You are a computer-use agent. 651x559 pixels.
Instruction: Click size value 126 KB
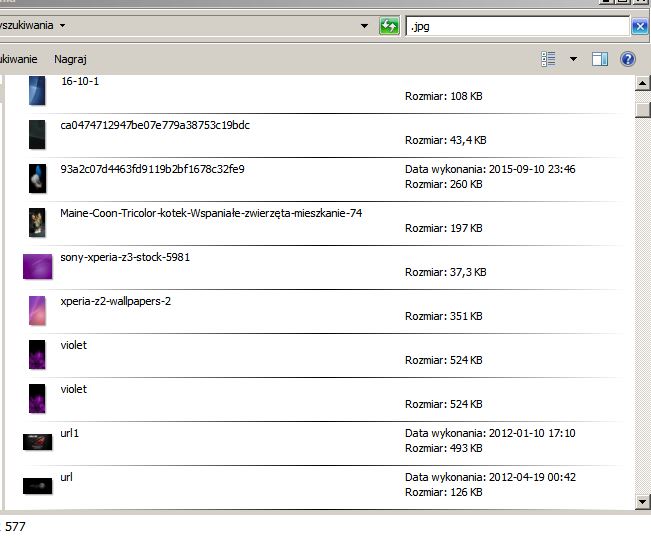(466, 492)
